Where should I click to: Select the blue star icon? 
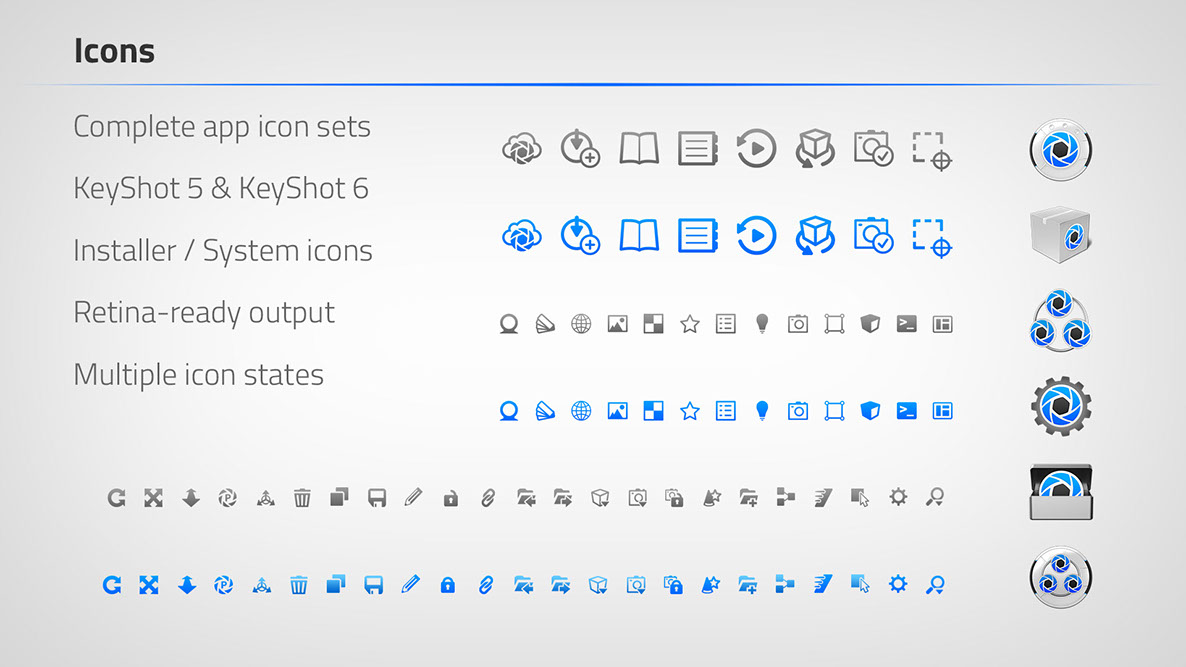click(x=689, y=411)
